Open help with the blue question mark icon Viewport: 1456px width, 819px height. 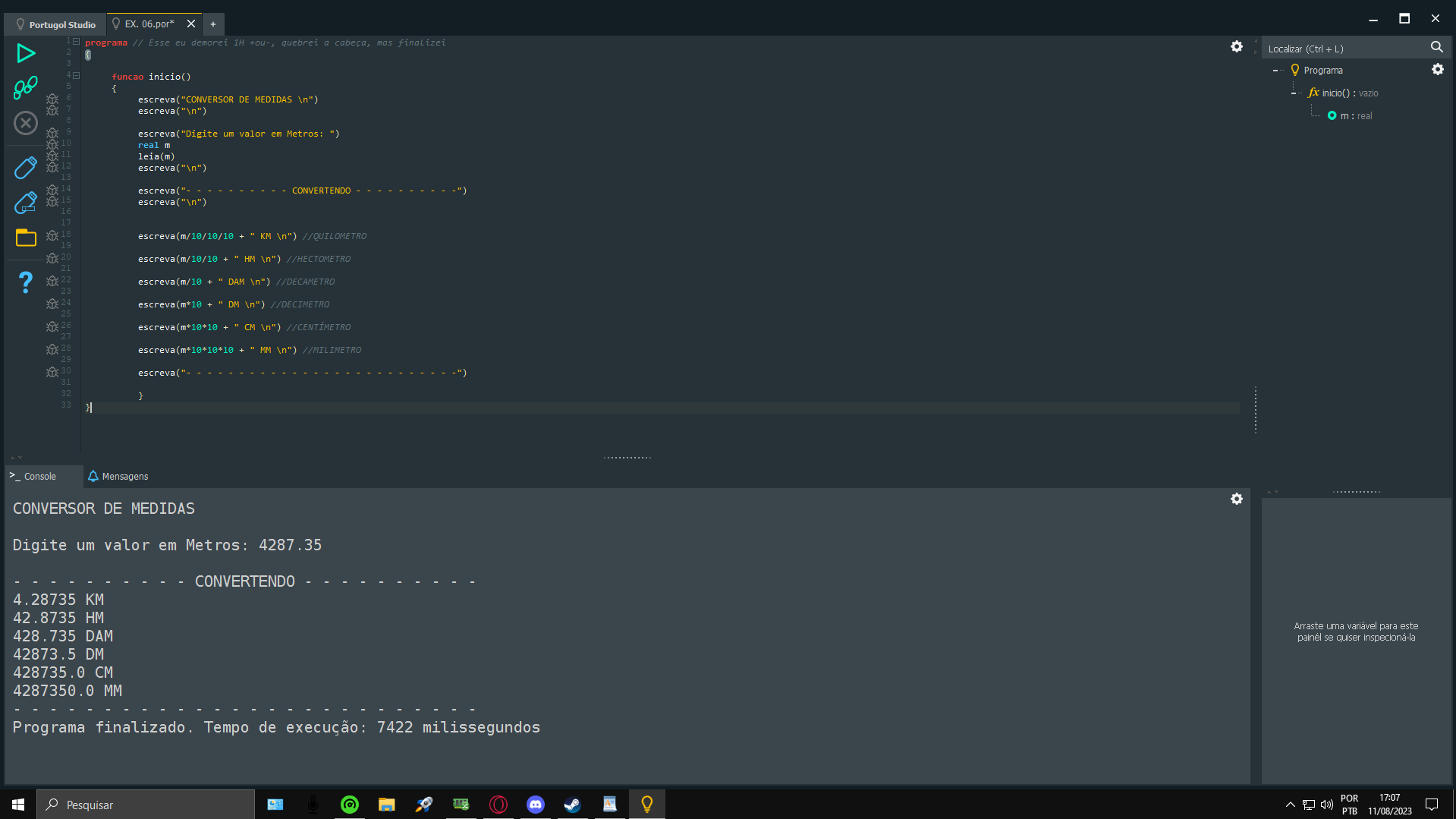point(26,282)
